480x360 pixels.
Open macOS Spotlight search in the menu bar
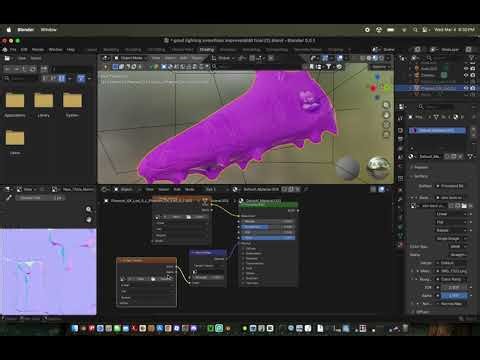click(415, 30)
